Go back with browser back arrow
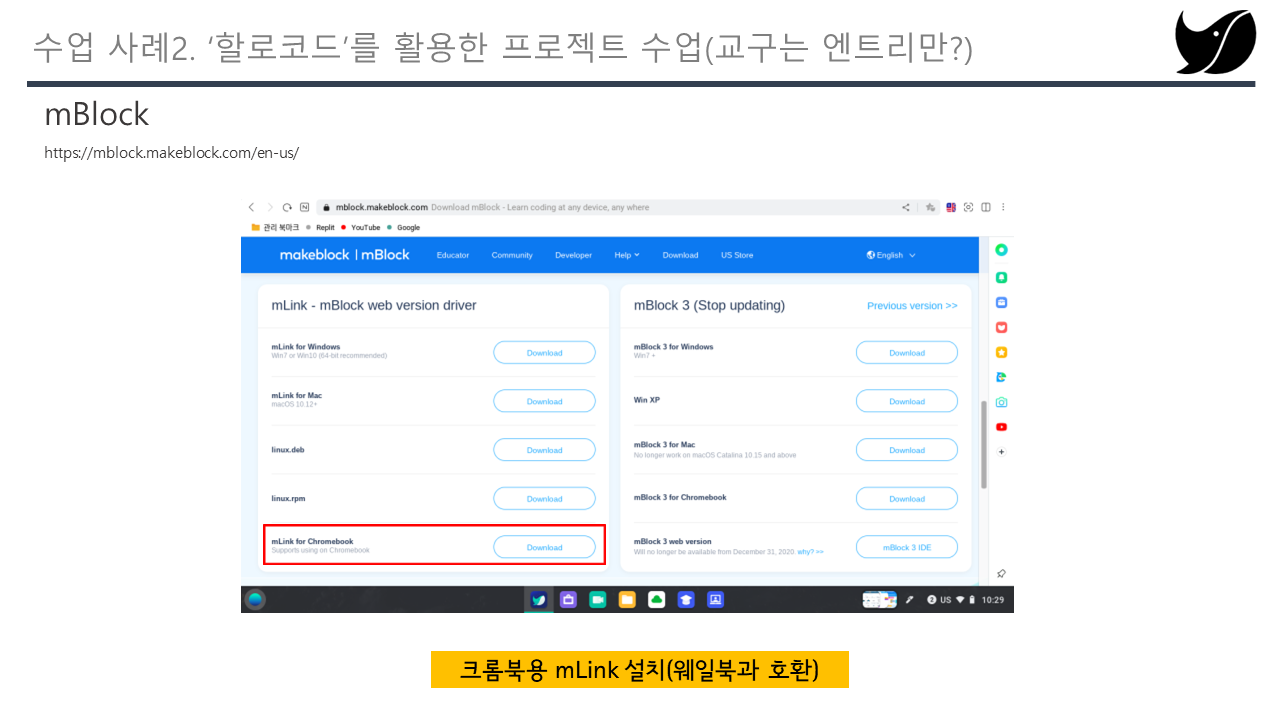Viewport: 1280px width, 720px height. click(252, 207)
